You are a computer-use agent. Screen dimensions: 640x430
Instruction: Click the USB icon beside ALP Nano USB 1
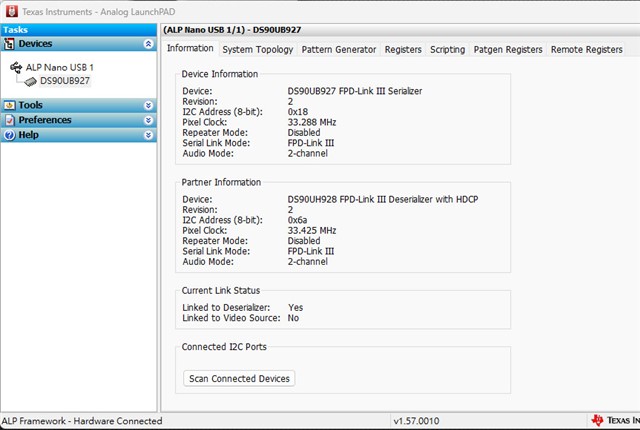16,67
